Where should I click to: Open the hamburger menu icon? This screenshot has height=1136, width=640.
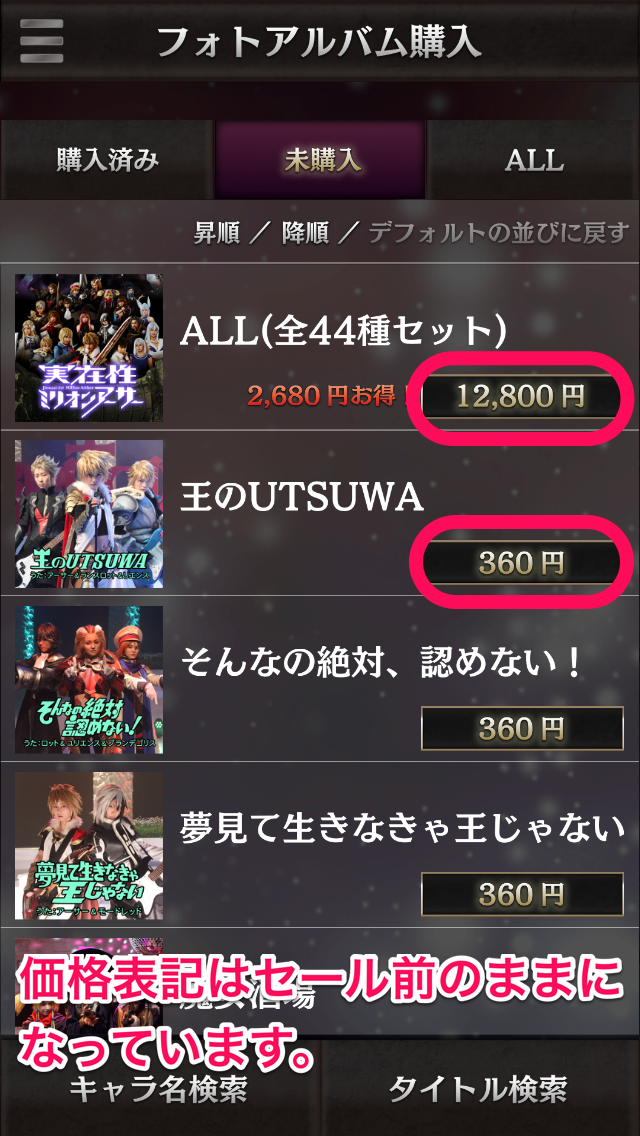coord(41,41)
